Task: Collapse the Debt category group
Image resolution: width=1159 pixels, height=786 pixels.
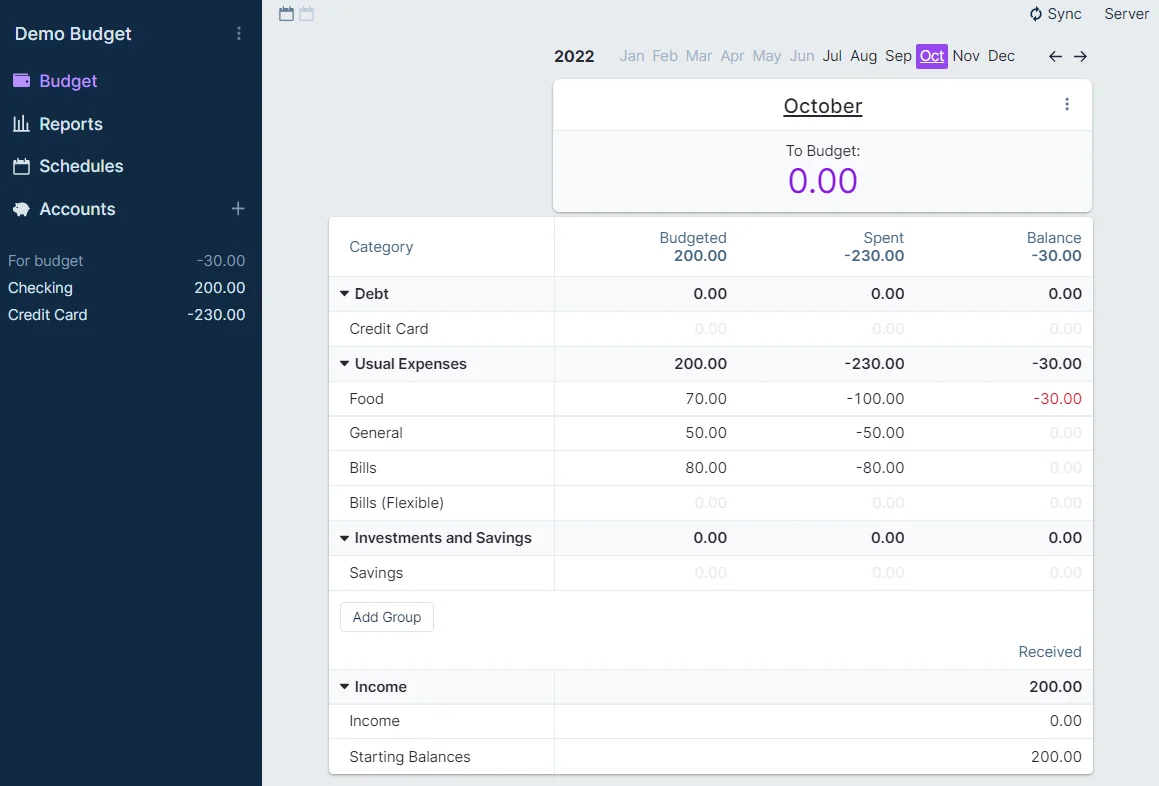Action: pyautogui.click(x=345, y=294)
